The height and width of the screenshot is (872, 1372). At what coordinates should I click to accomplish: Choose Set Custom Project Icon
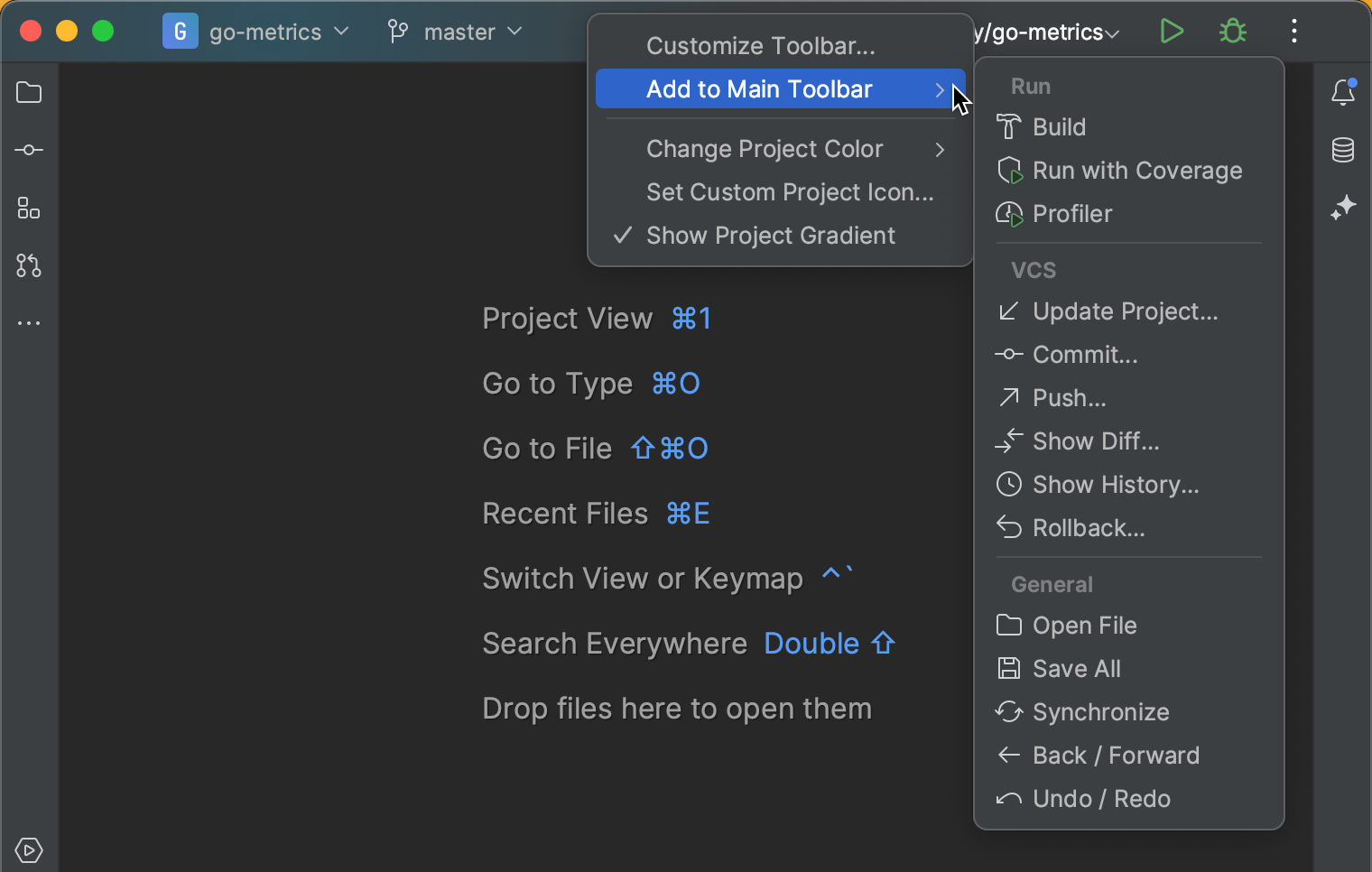point(790,192)
